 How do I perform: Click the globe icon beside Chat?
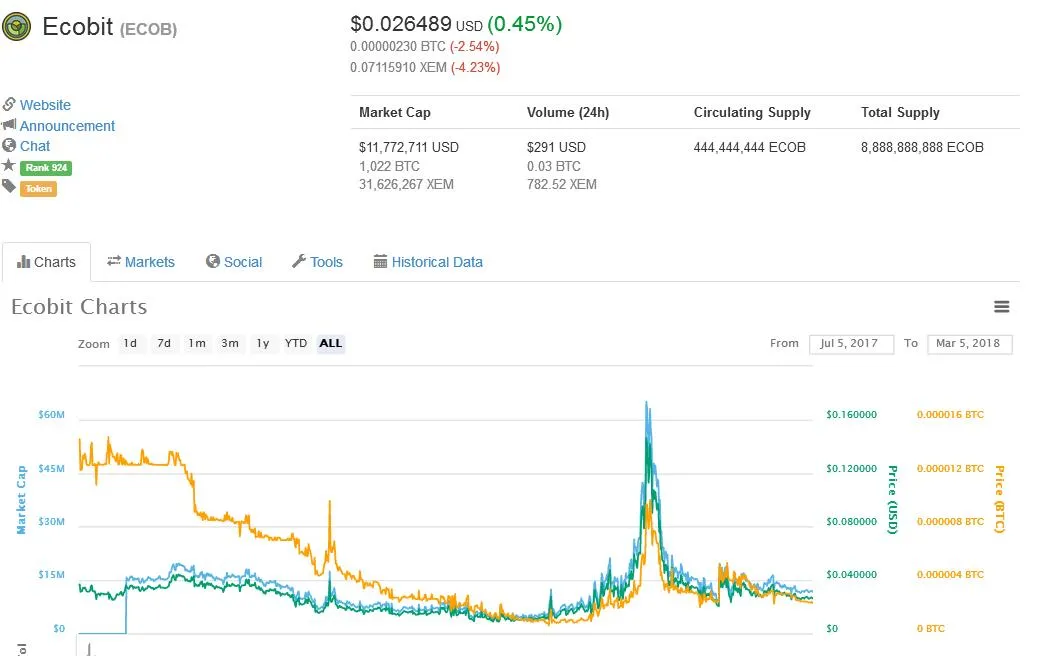tap(9, 145)
